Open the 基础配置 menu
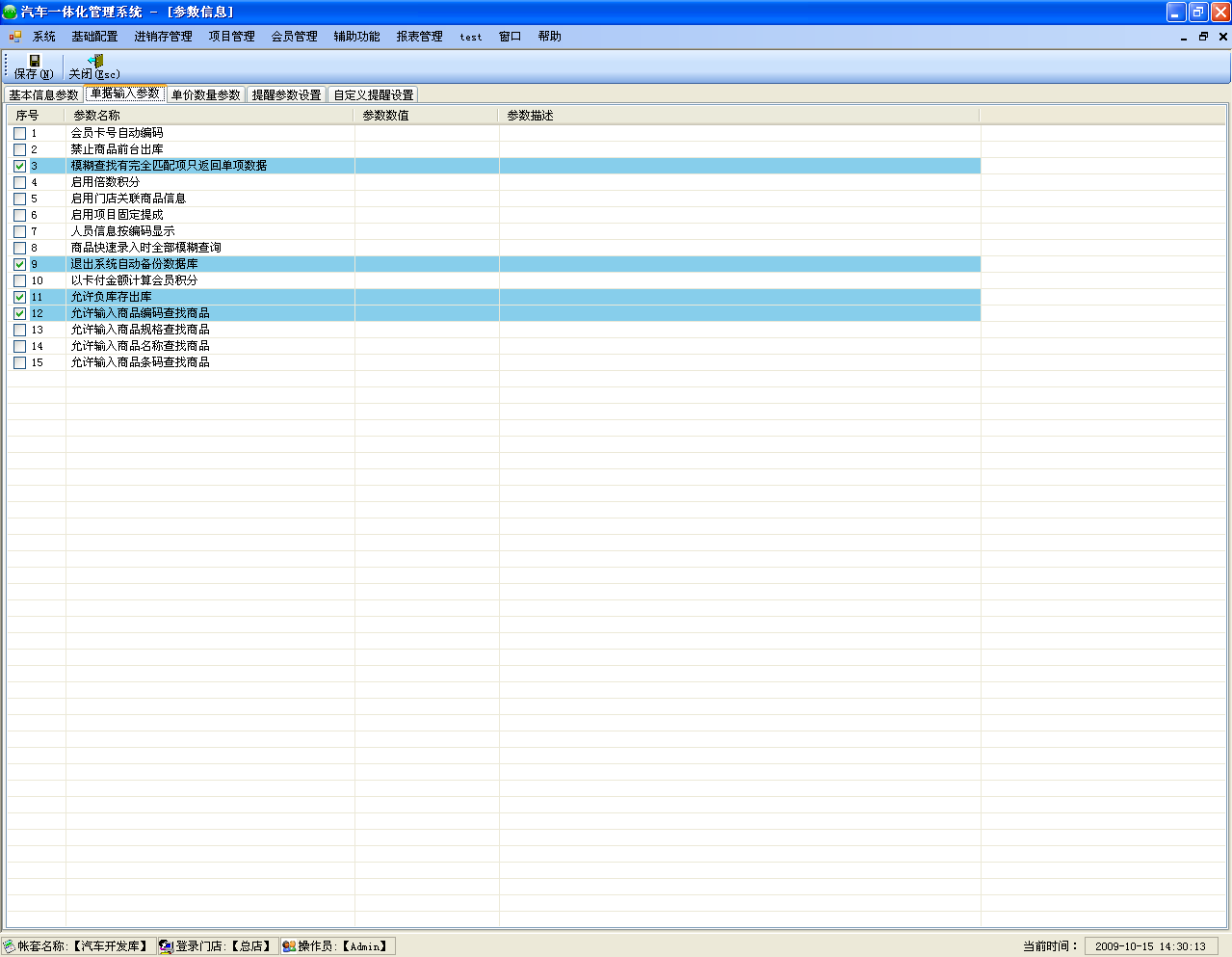The height and width of the screenshot is (957, 1232). coord(94,37)
